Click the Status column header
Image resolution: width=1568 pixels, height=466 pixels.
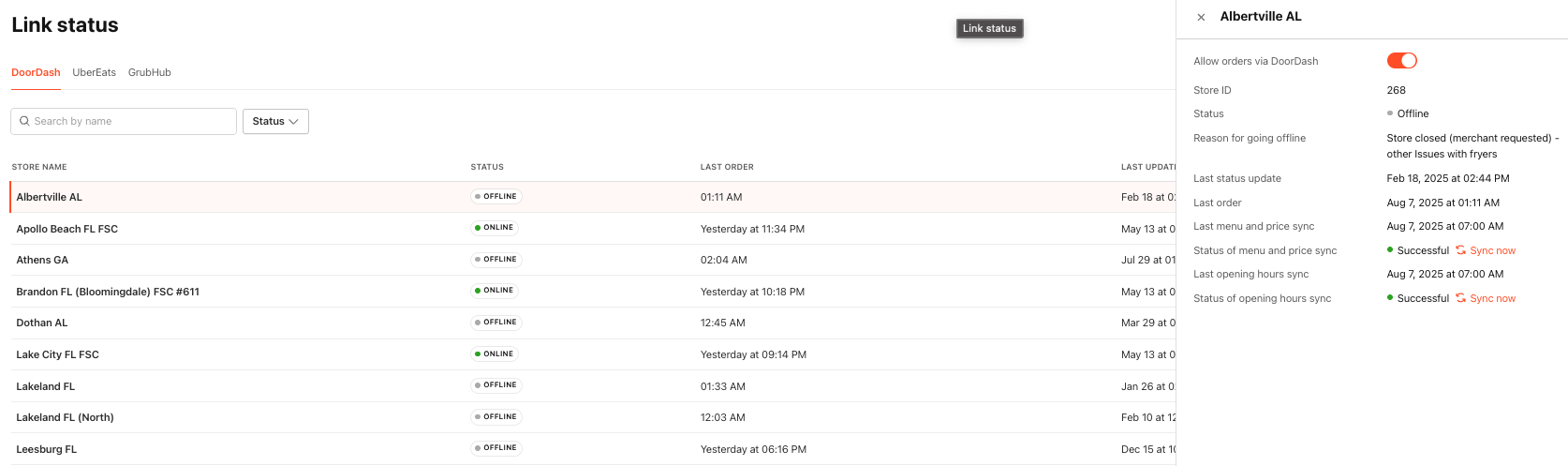pos(487,167)
